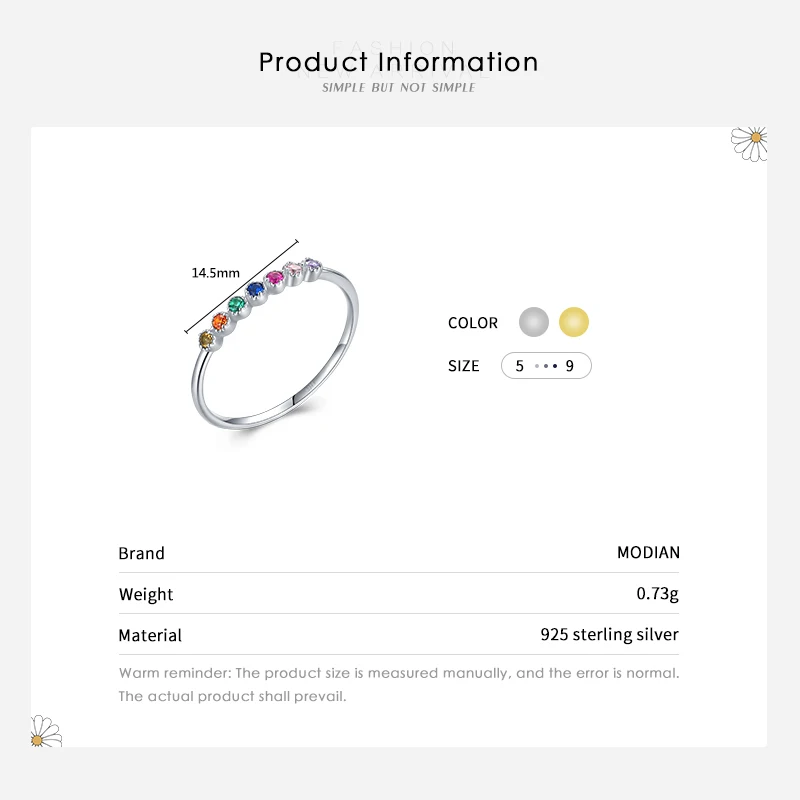The image size is (800, 800).
Task: Click the Product Information heading
Action: click(399, 62)
